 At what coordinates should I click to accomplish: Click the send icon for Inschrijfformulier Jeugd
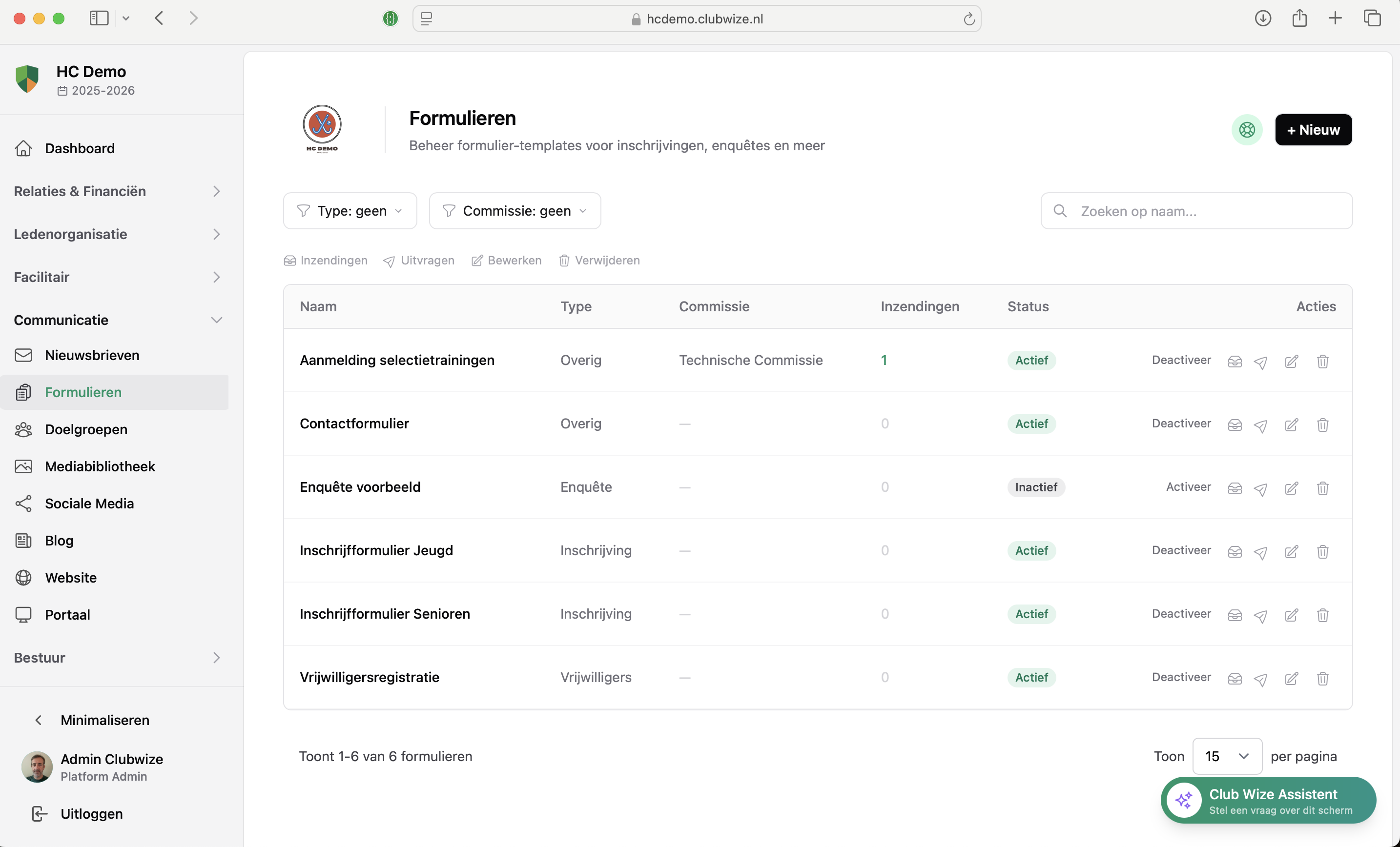(1261, 552)
